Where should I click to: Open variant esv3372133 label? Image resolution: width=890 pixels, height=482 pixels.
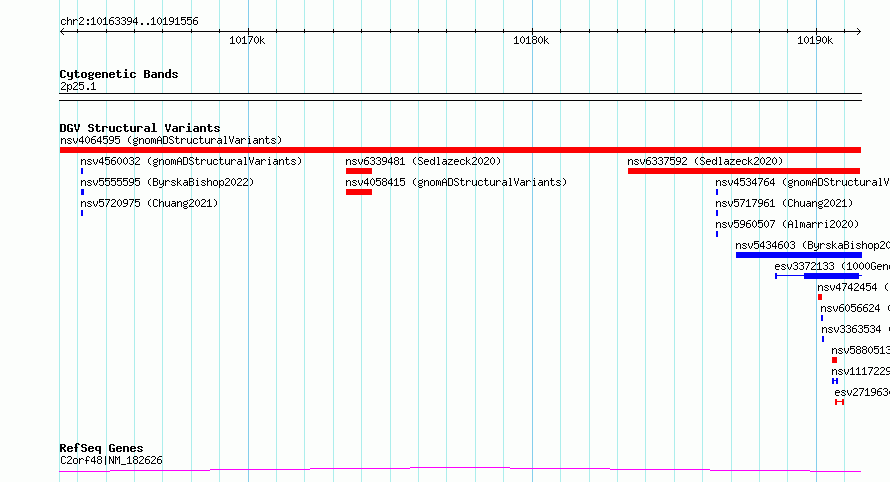pyautogui.click(x=832, y=266)
